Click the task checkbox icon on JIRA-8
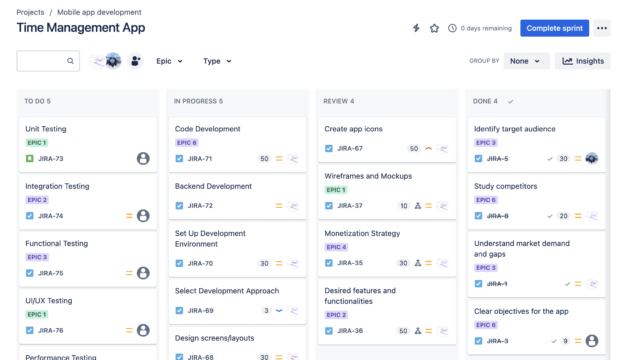This screenshot has height=360, width=619. (x=478, y=216)
